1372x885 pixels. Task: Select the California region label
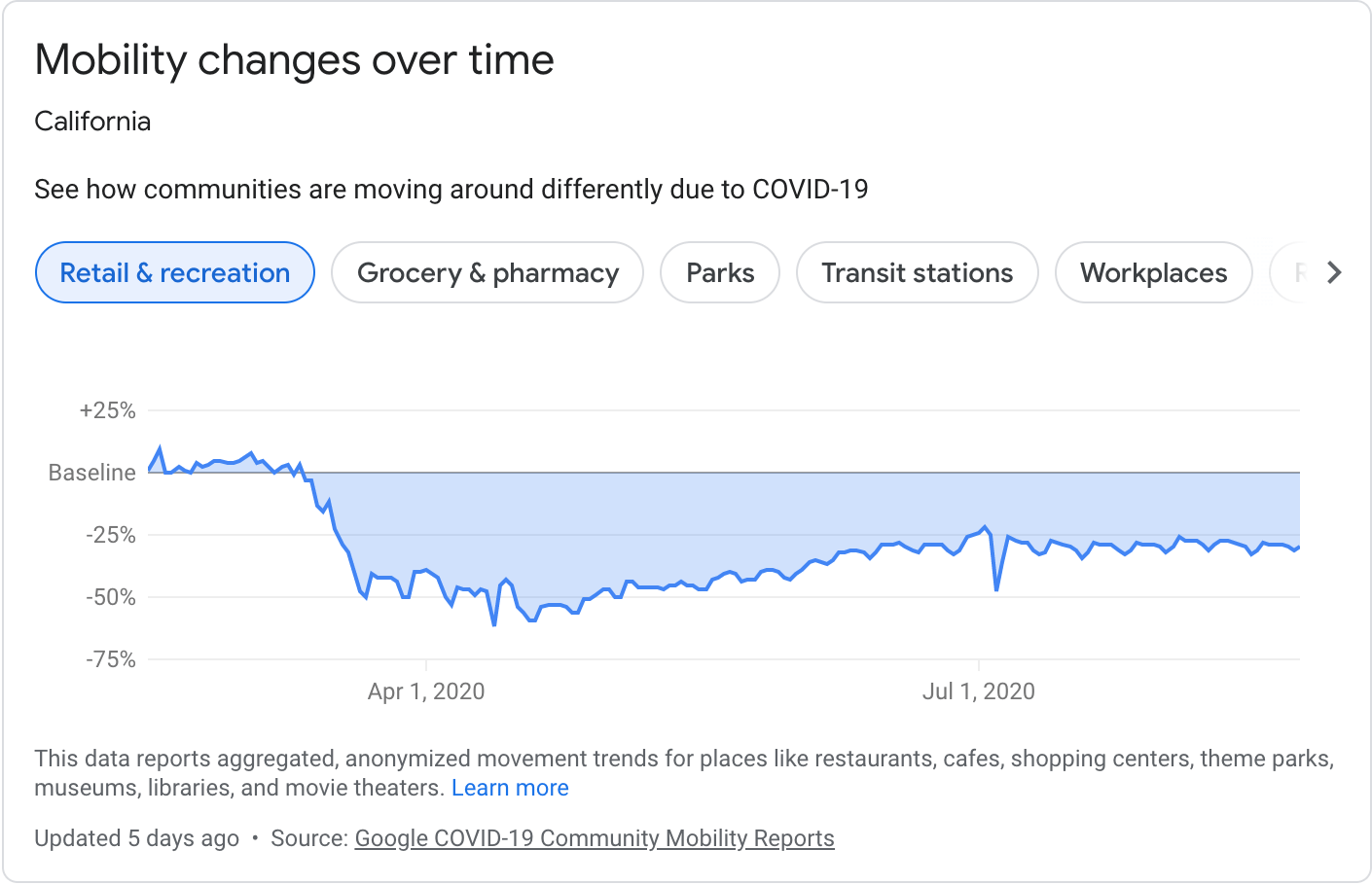tap(92, 121)
